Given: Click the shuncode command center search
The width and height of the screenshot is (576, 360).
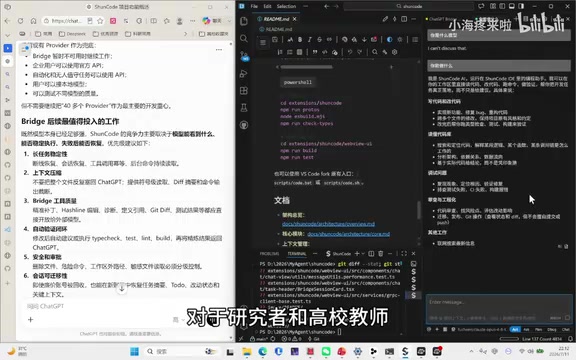Looking at the screenshot, I should click(x=408, y=6).
